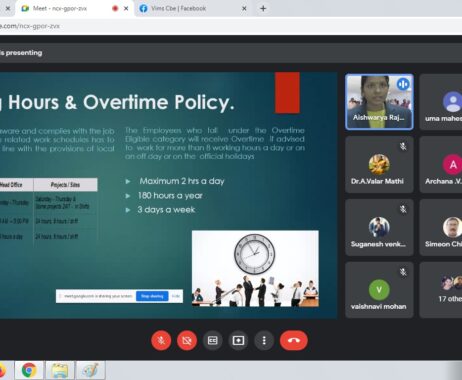Click muted mic icon on Suganesh tile
Image resolution: width=462 pixels, height=380 pixels.
point(403,209)
